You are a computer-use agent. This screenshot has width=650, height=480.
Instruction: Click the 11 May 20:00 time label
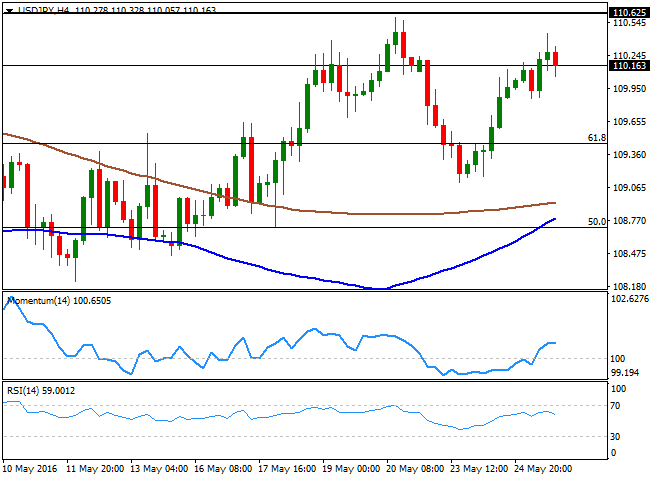95,469
